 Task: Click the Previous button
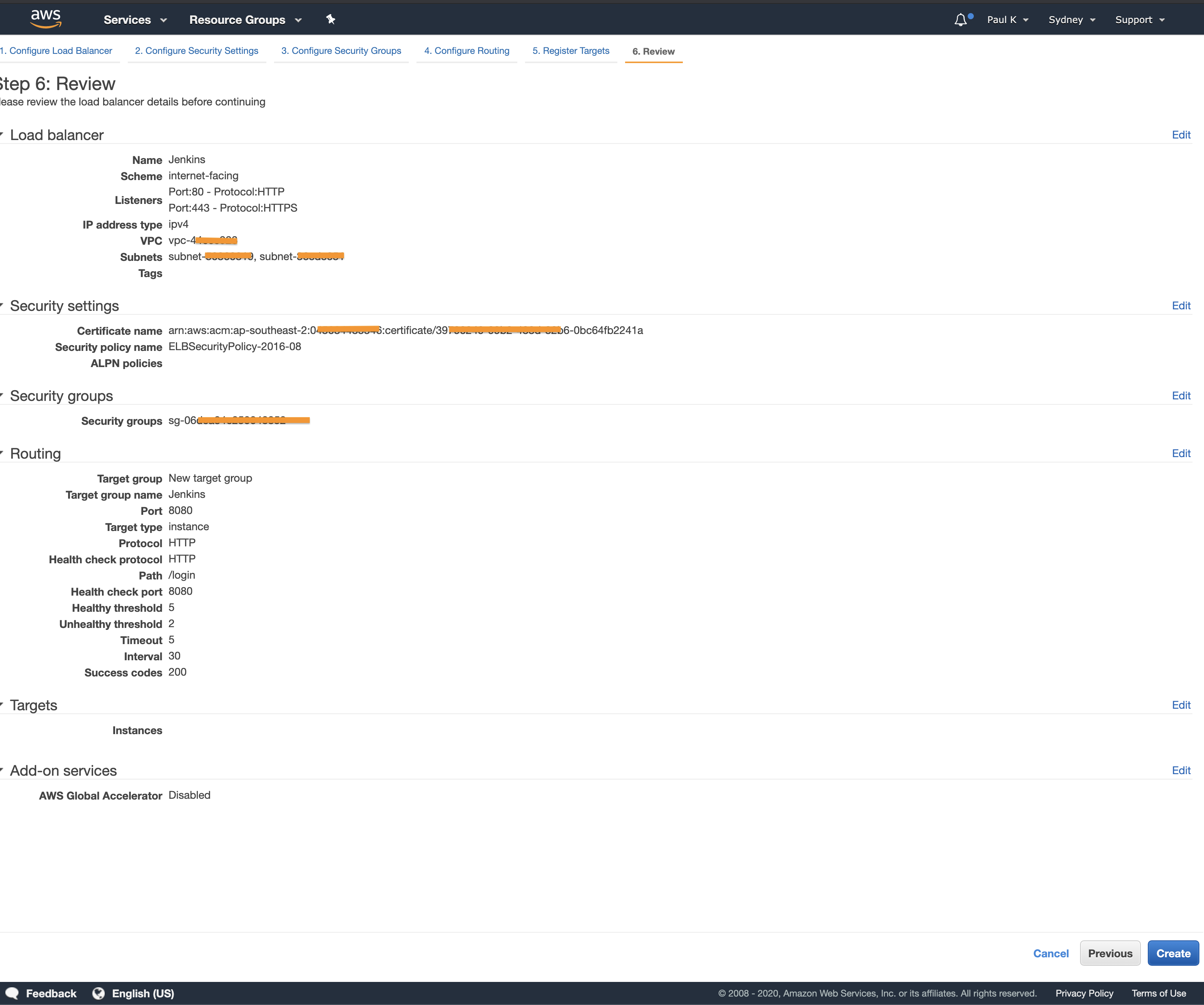point(1110,953)
